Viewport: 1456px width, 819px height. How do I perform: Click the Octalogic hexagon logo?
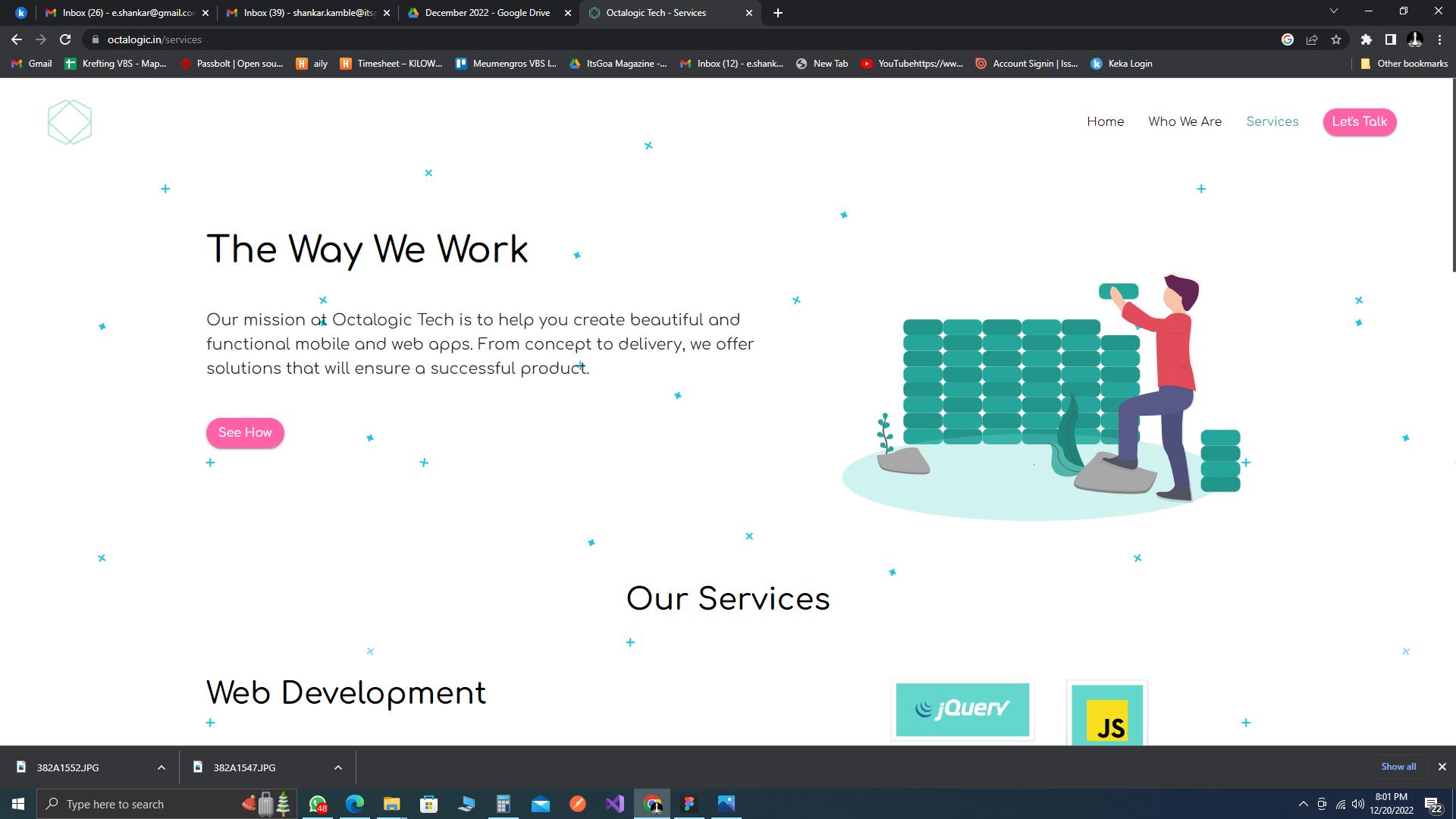69,122
